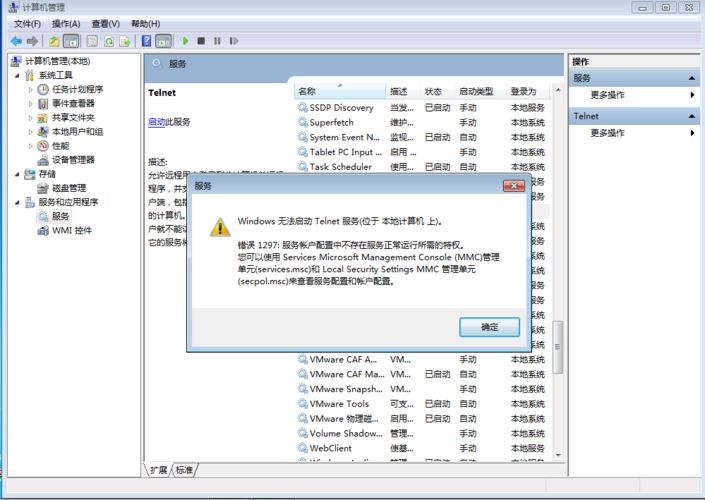Viewport: 705px width, 500px height.
Task: Collapse the 存储 tree node
Action: pyautogui.click(x=17, y=174)
